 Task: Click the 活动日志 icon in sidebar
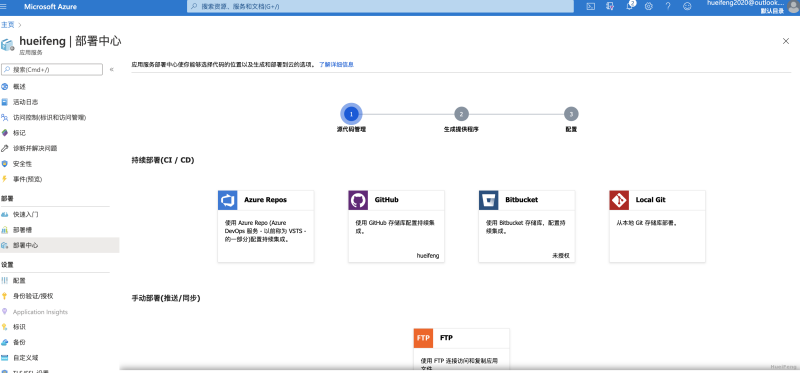click(x=5, y=102)
